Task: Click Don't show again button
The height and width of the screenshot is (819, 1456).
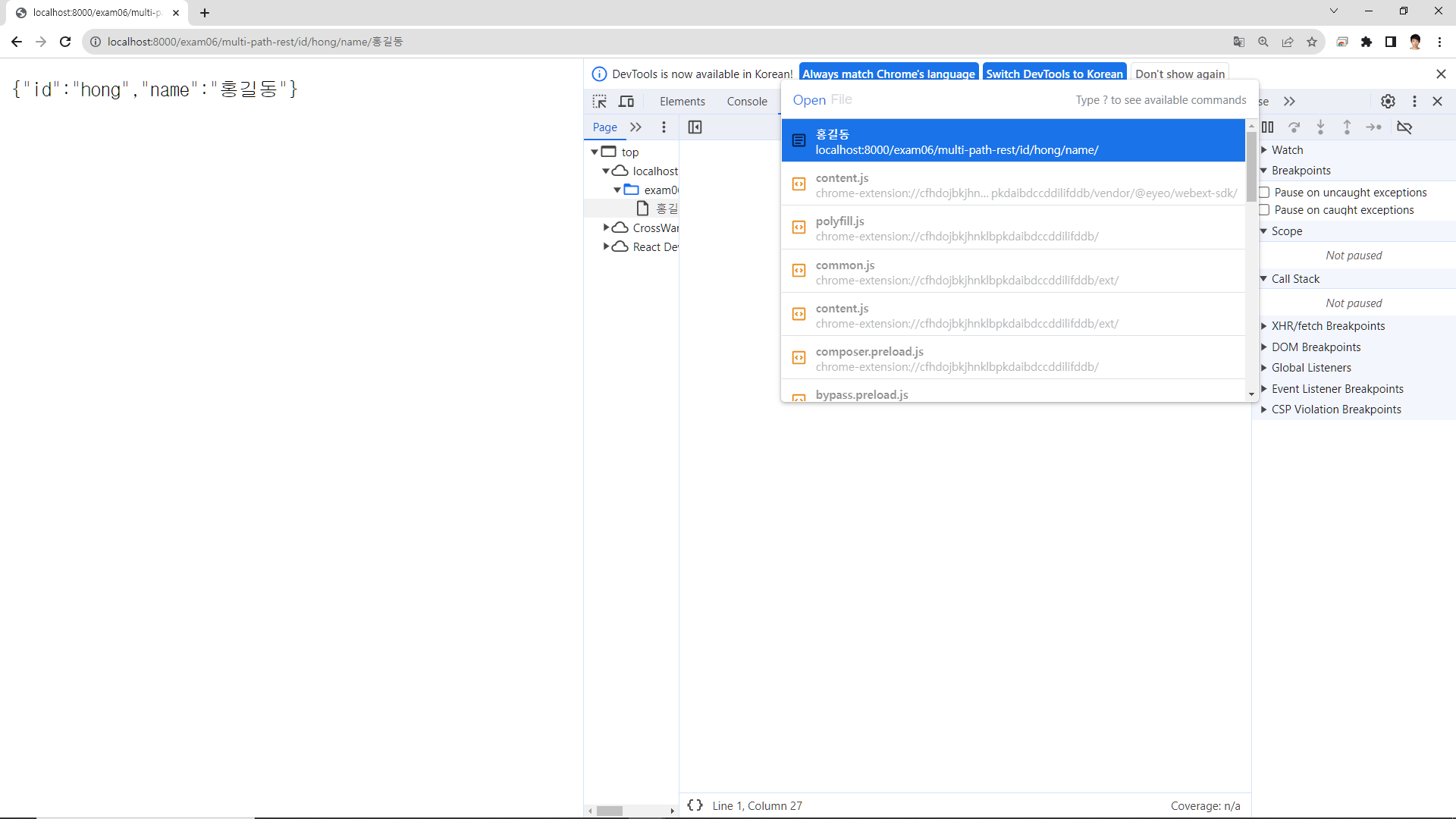Action: (1180, 74)
